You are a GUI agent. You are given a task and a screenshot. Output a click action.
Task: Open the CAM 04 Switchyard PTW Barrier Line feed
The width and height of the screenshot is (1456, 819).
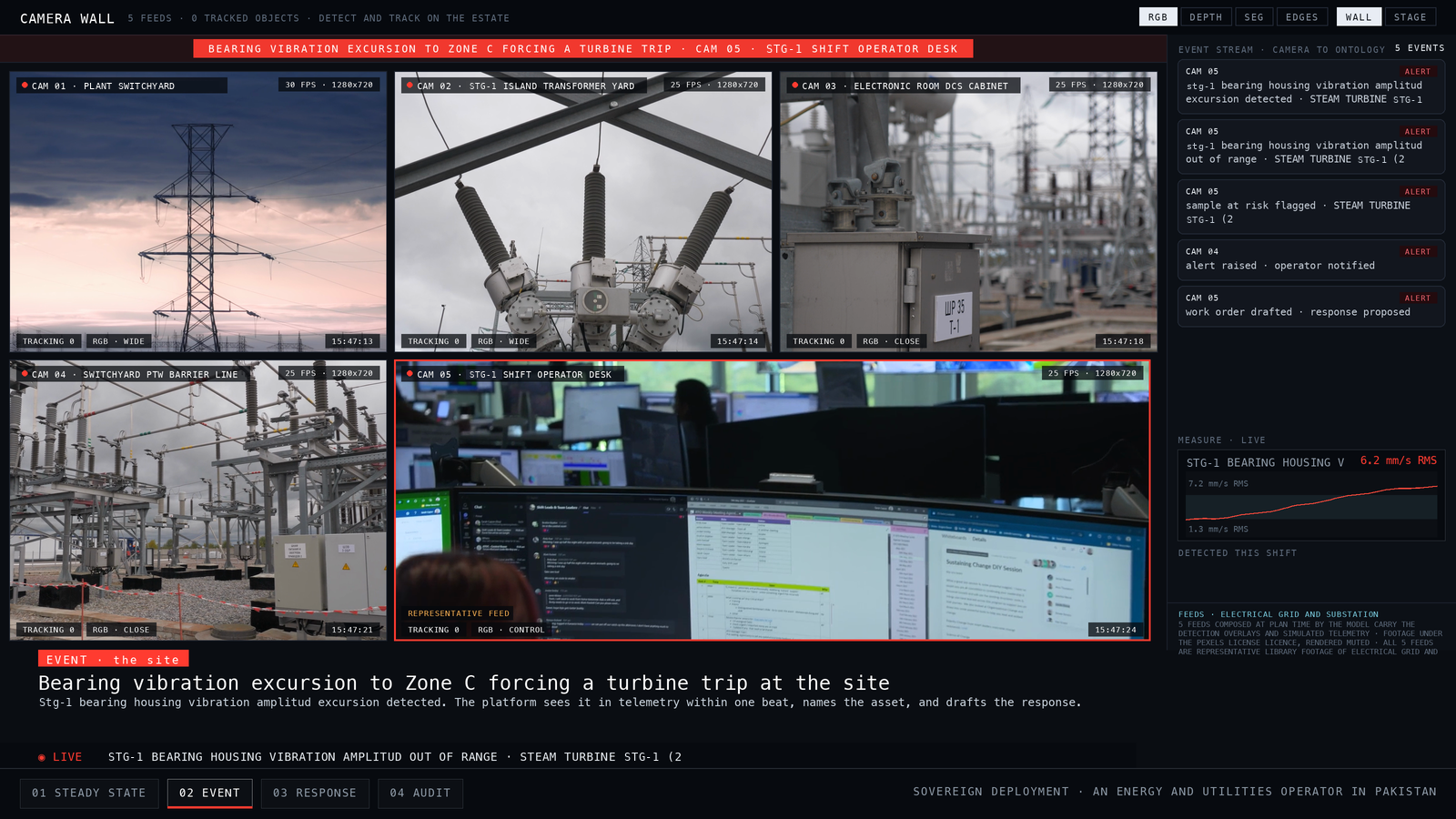(198, 500)
